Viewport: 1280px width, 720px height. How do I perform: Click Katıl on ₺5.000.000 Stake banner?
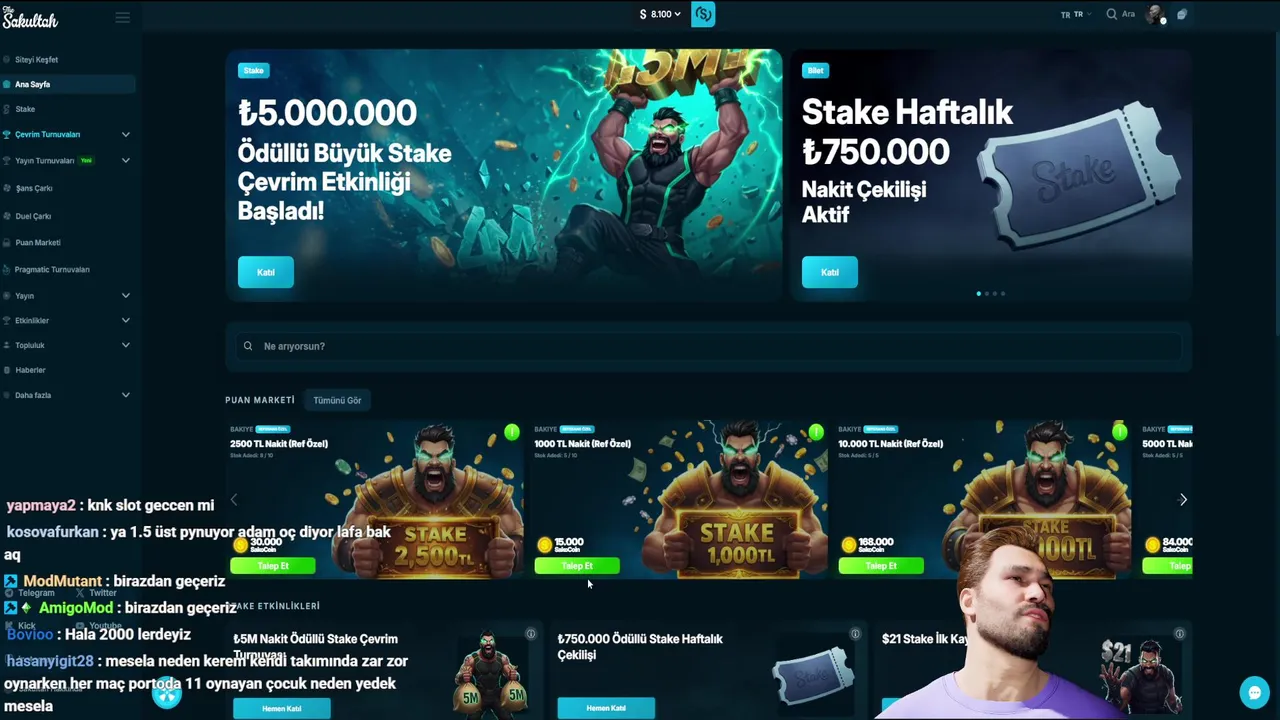(266, 272)
